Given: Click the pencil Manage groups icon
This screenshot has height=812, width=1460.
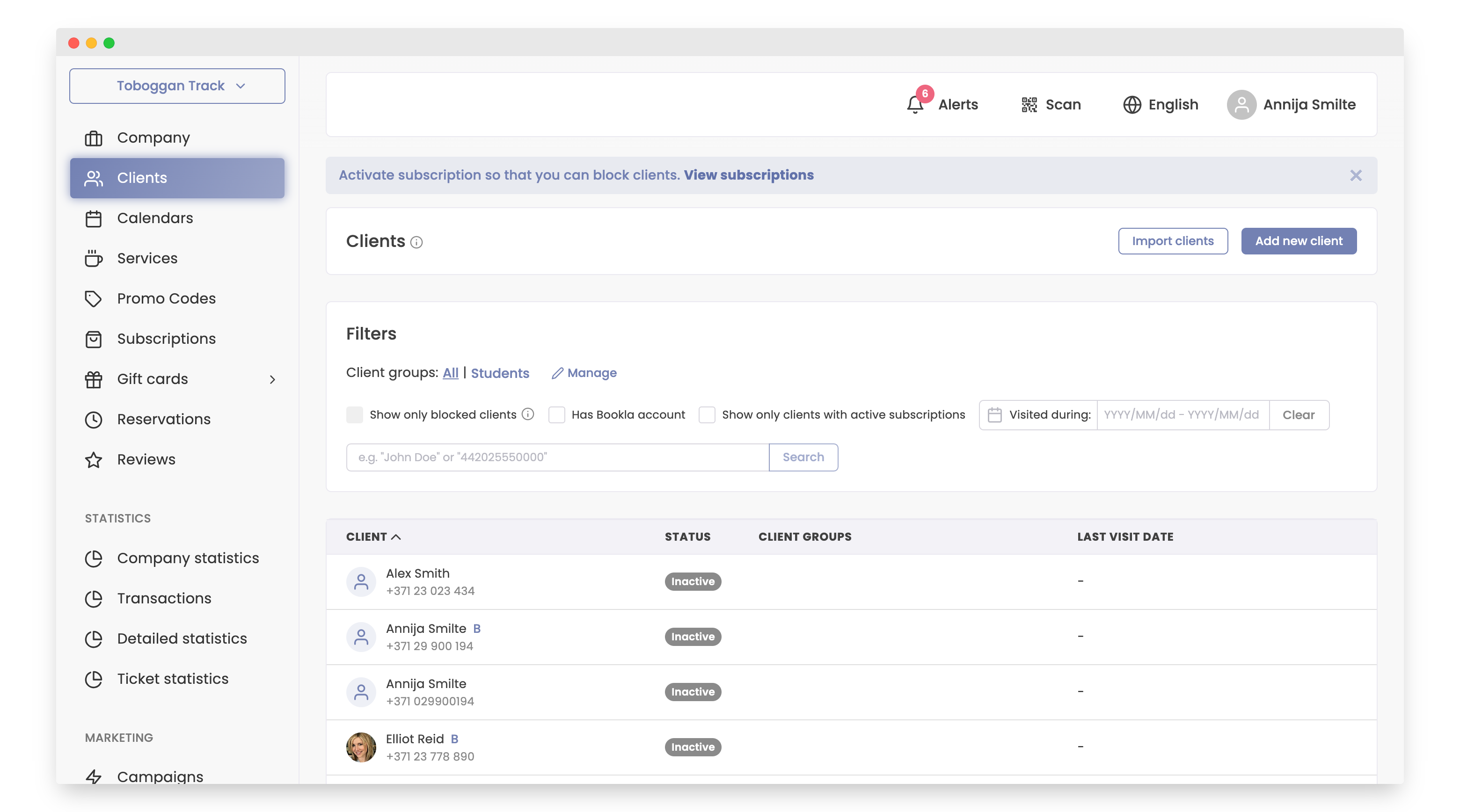Looking at the screenshot, I should pos(557,373).
